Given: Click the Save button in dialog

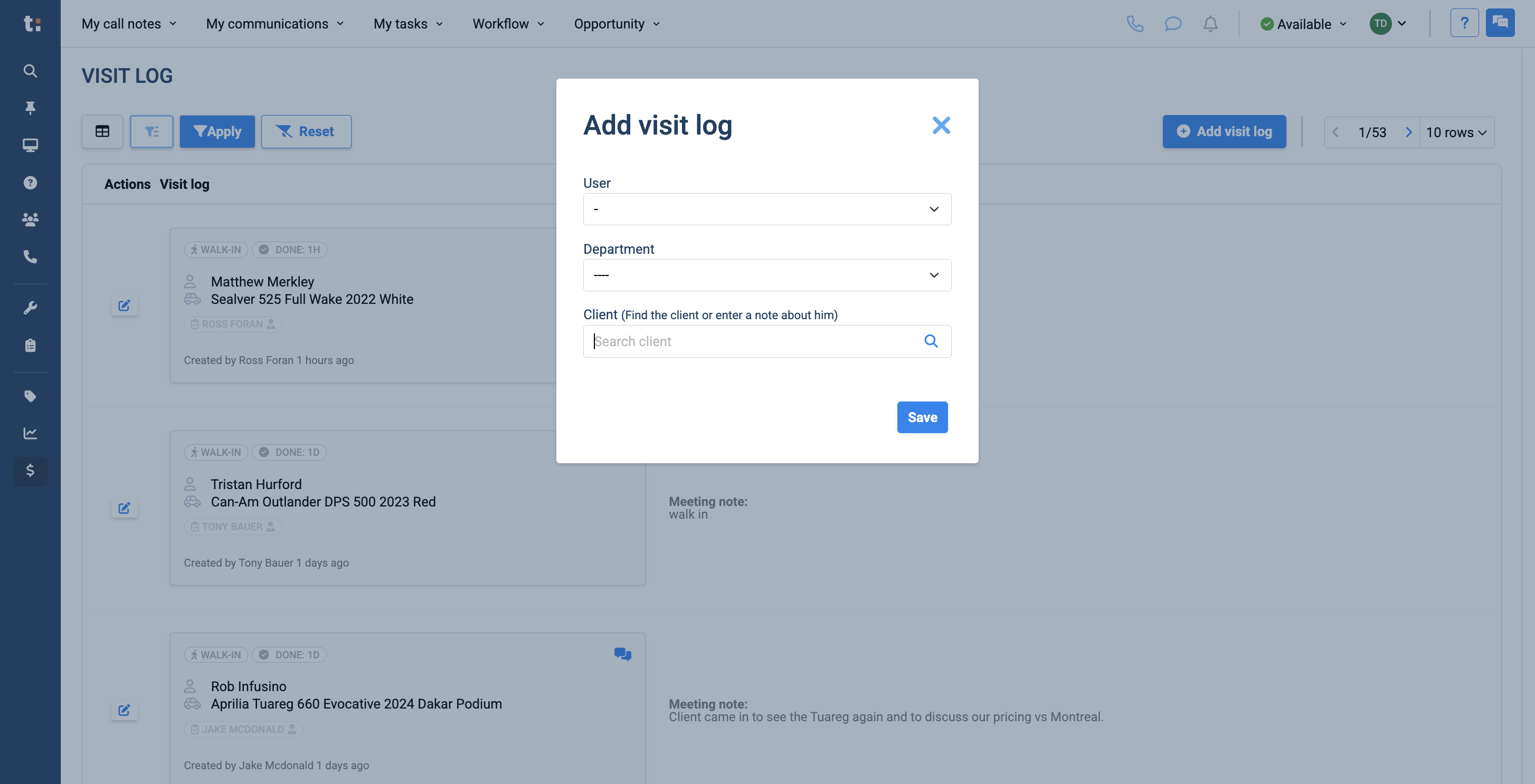Looking at the screenshot, I should click(x=922, y=417).
